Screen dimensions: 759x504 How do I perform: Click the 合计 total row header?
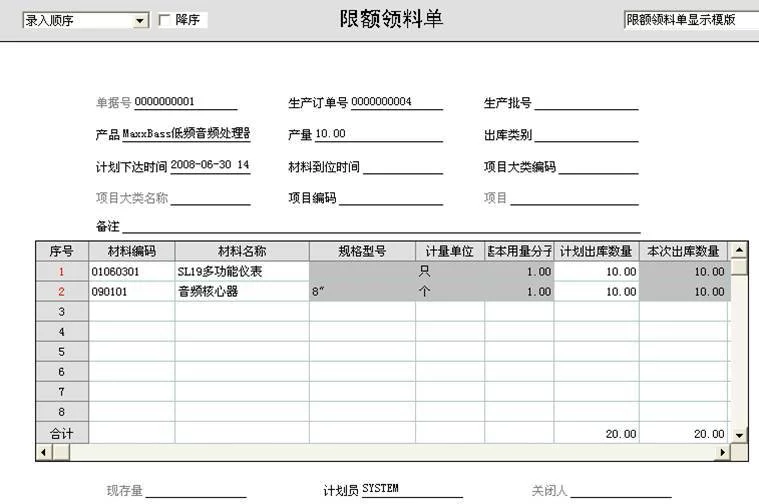(62, 433)
